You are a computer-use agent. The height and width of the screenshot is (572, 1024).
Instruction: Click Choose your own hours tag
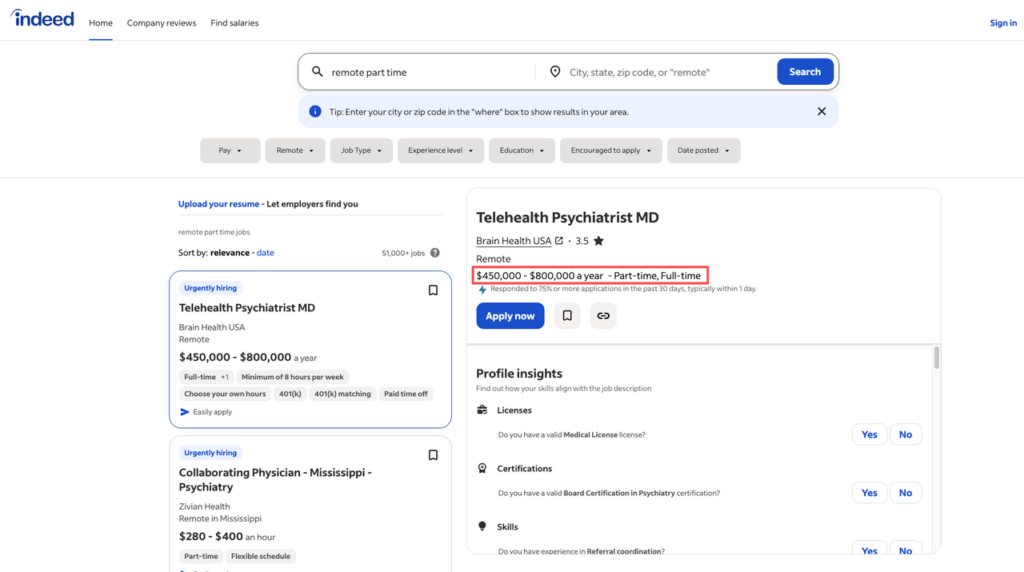225,394
